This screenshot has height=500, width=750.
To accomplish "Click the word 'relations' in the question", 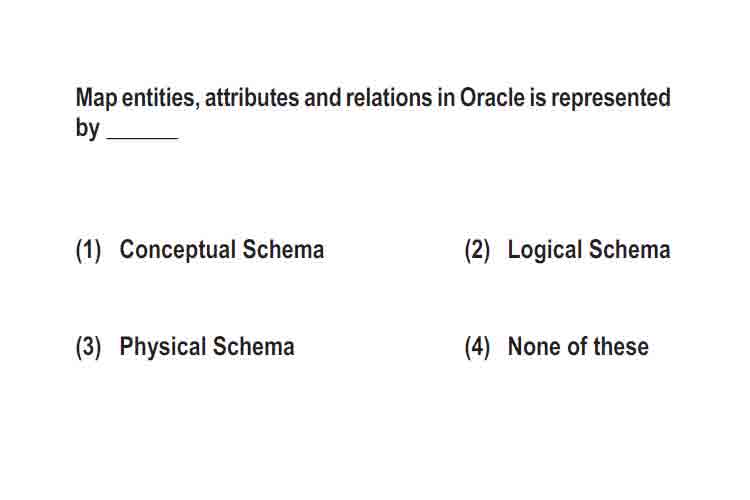I will [x=388, y=98].
